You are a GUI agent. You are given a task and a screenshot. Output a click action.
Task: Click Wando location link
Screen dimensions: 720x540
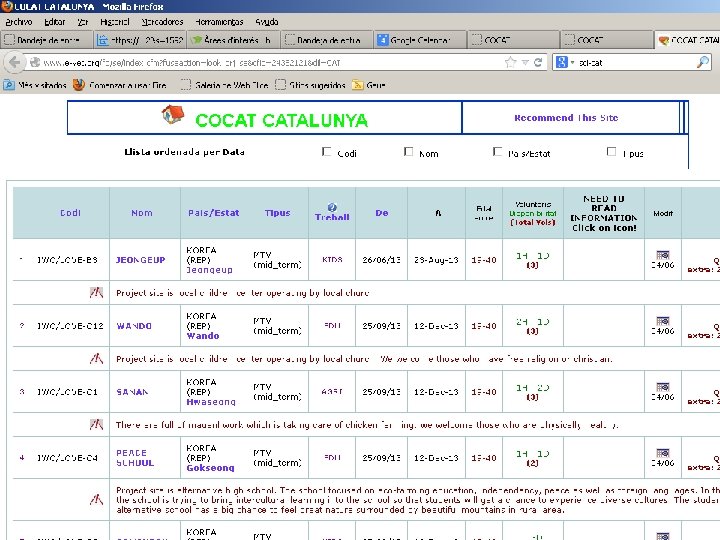click(x=202, y=336)
